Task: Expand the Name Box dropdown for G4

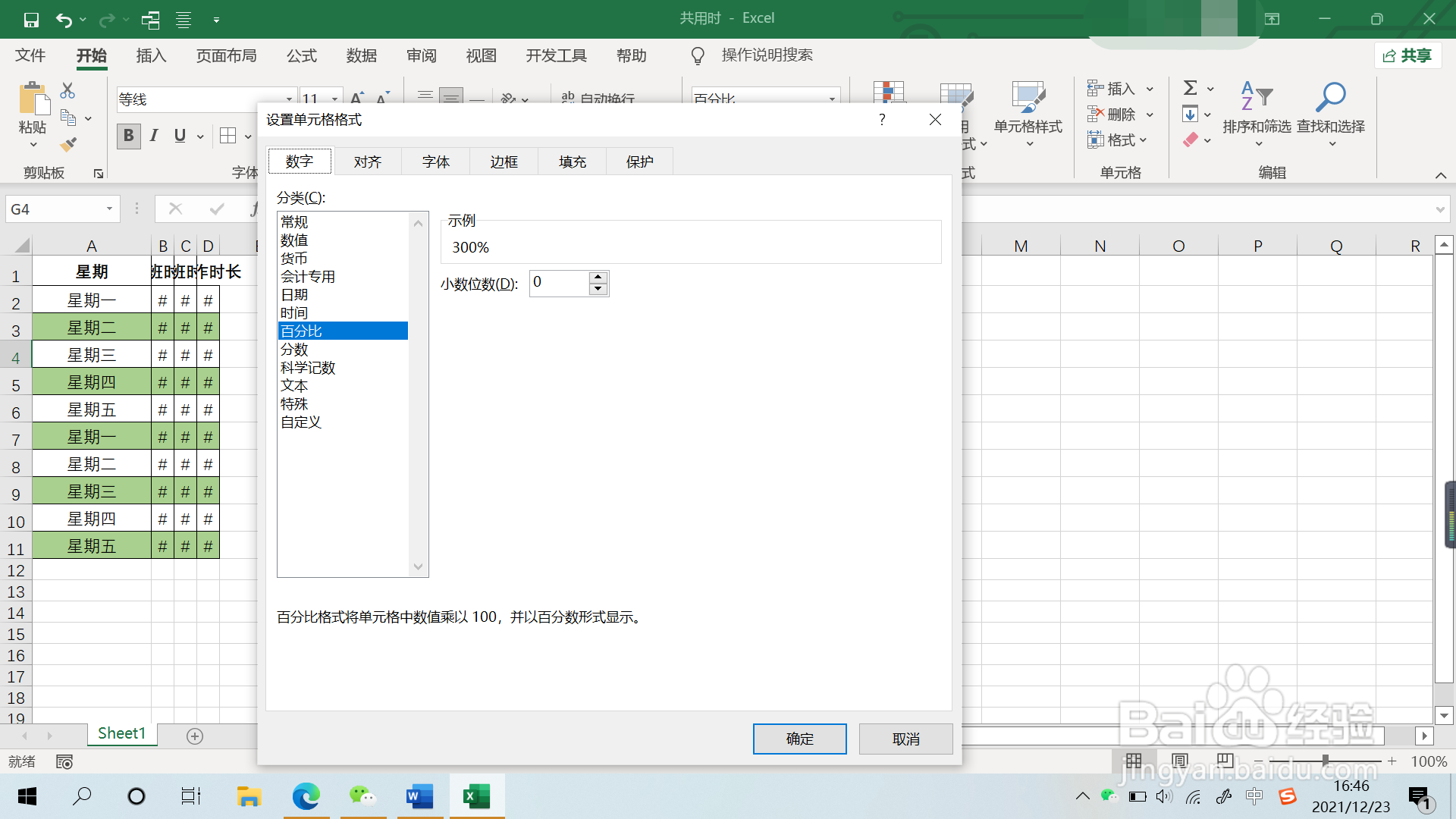Action: (109, 209)
